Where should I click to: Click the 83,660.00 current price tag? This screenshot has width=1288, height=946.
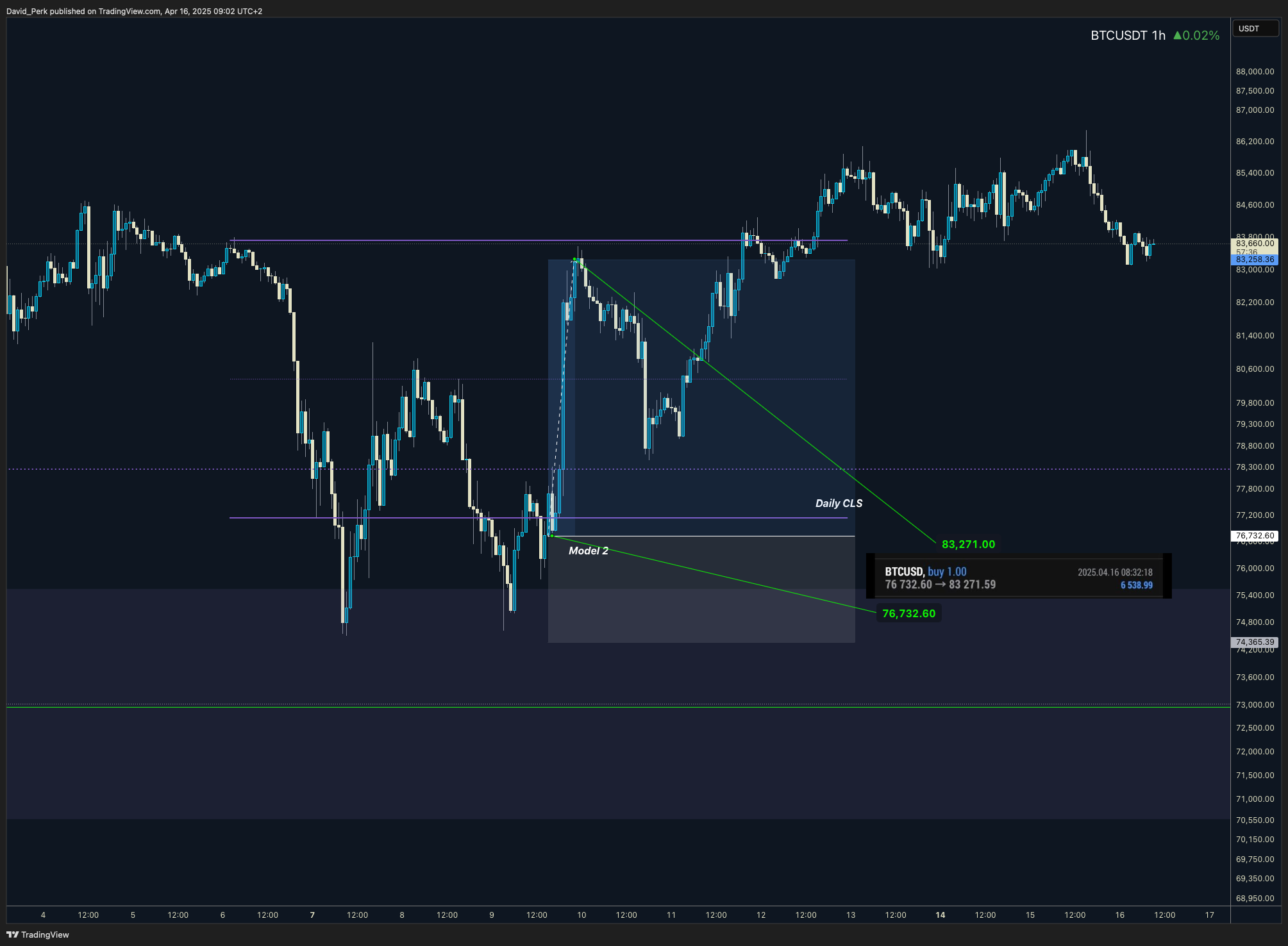point(1255,244)
